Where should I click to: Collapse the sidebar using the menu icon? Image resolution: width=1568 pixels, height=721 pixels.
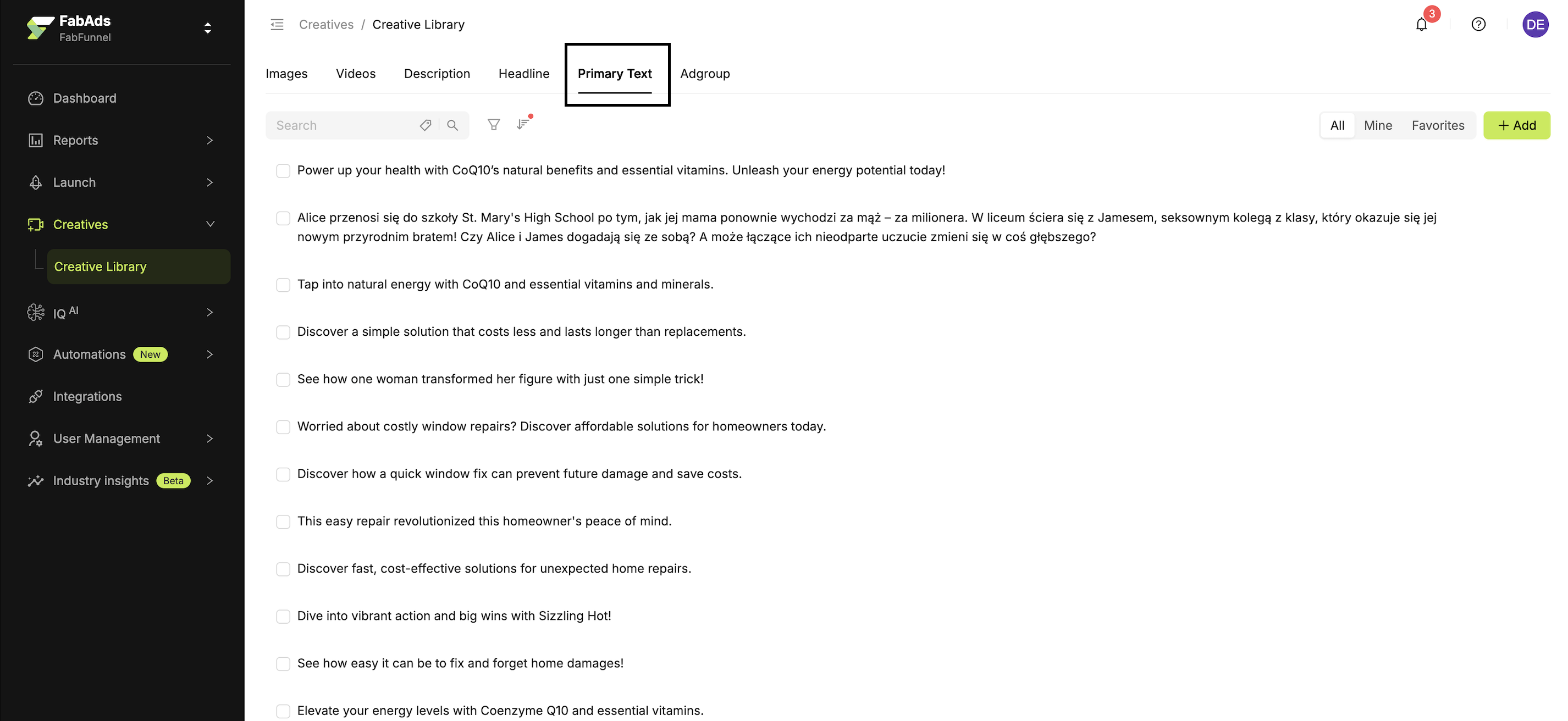tap(277, 24)
